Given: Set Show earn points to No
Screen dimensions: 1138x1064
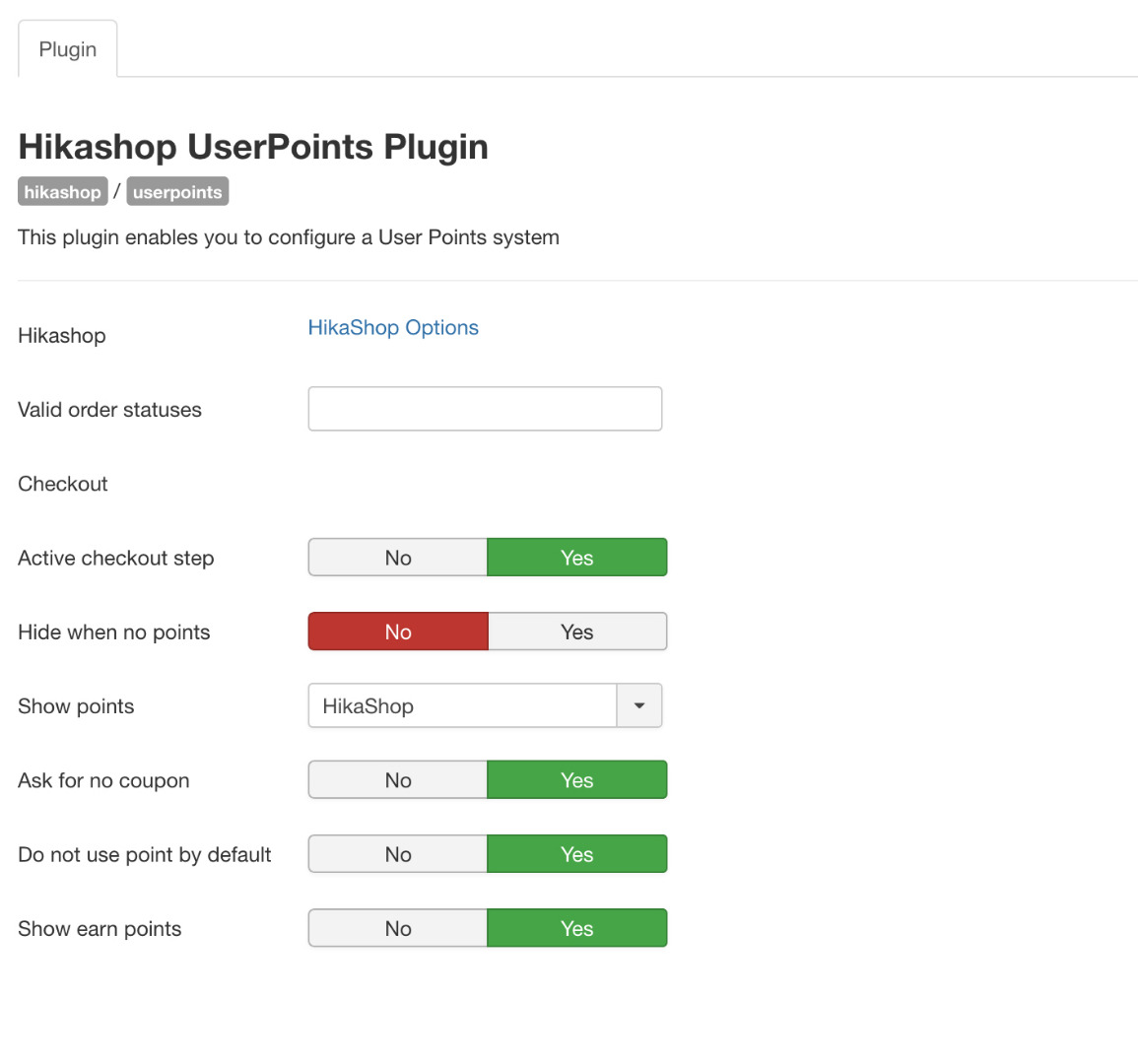Looking at the screenshot, I should click(x=398, y=928).
